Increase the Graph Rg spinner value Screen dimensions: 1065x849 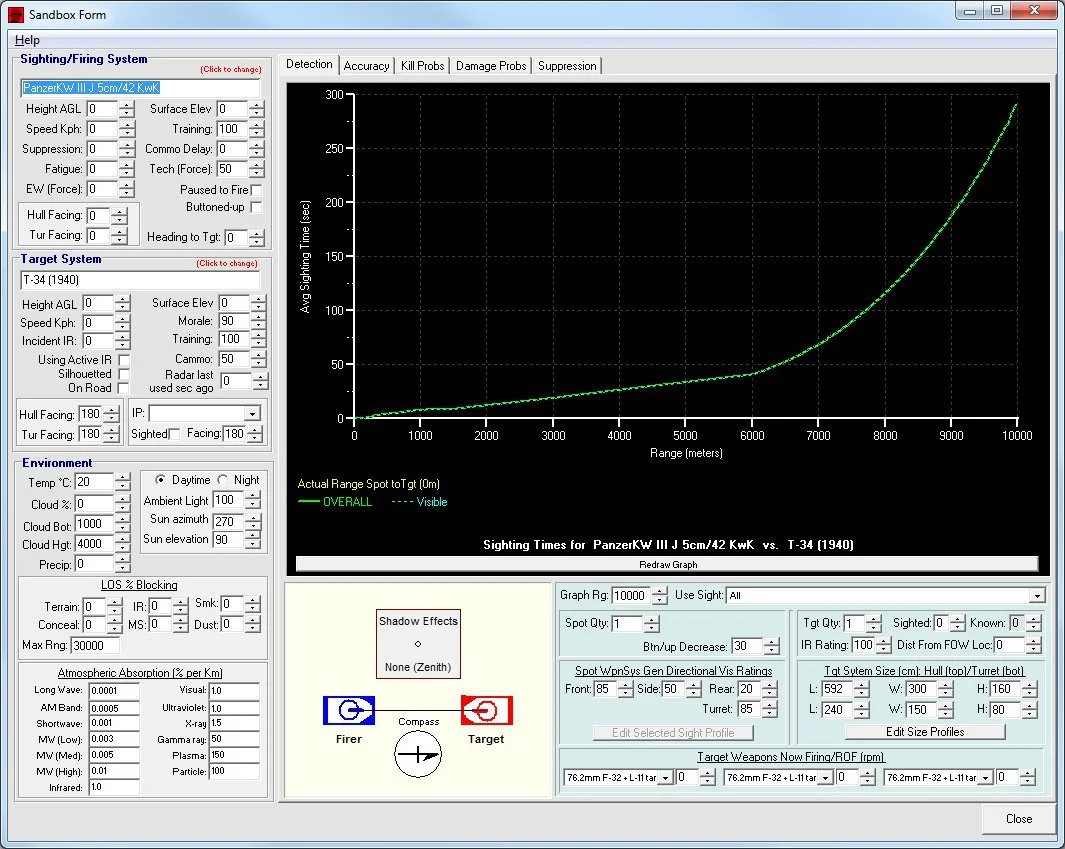pyautogui.click(x=659, y=591)
